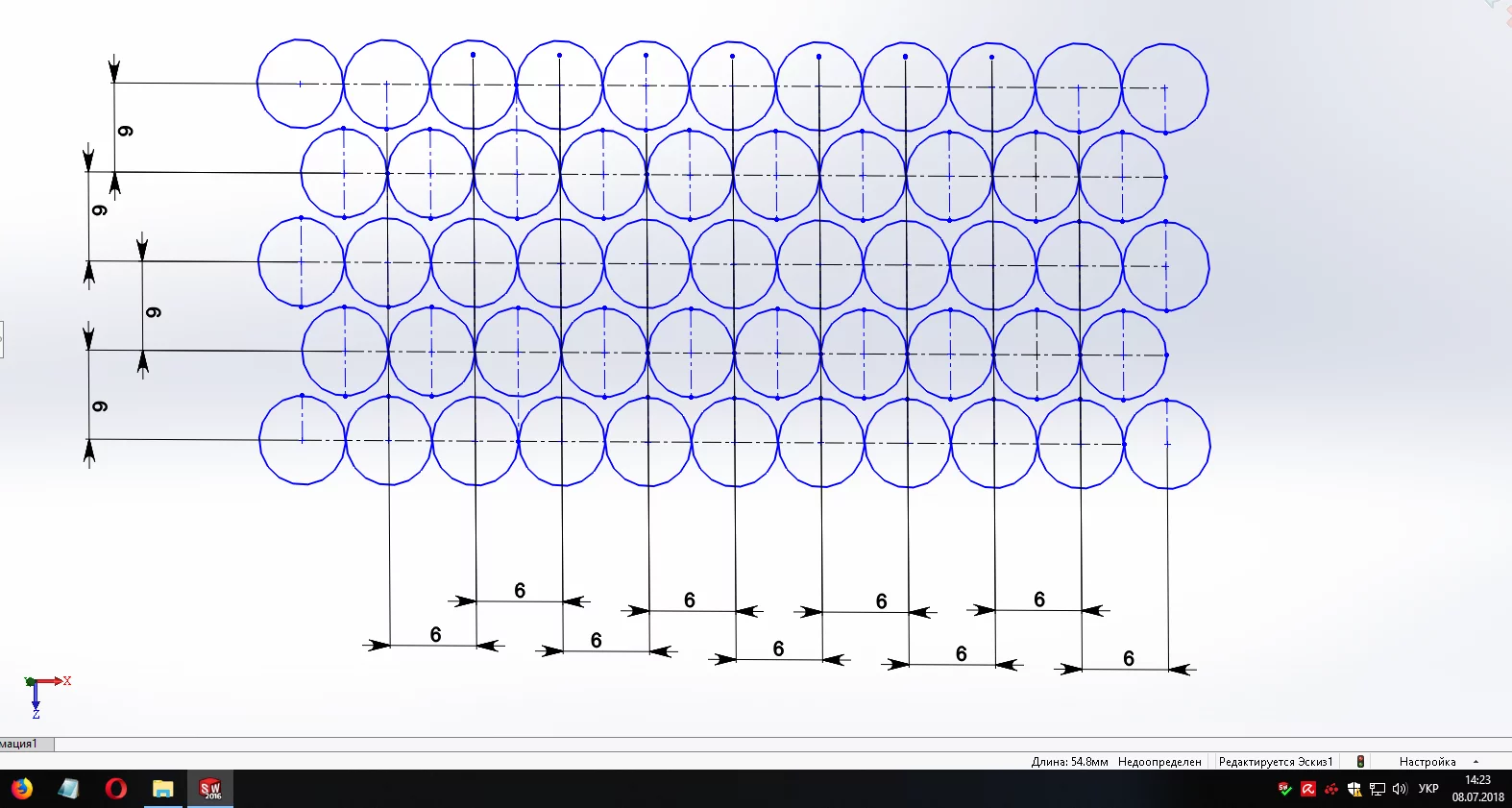The height and width of the screenshot is (808, 1512).
Task: Open File Explorer from the taskbar
Action: (162, 789)
